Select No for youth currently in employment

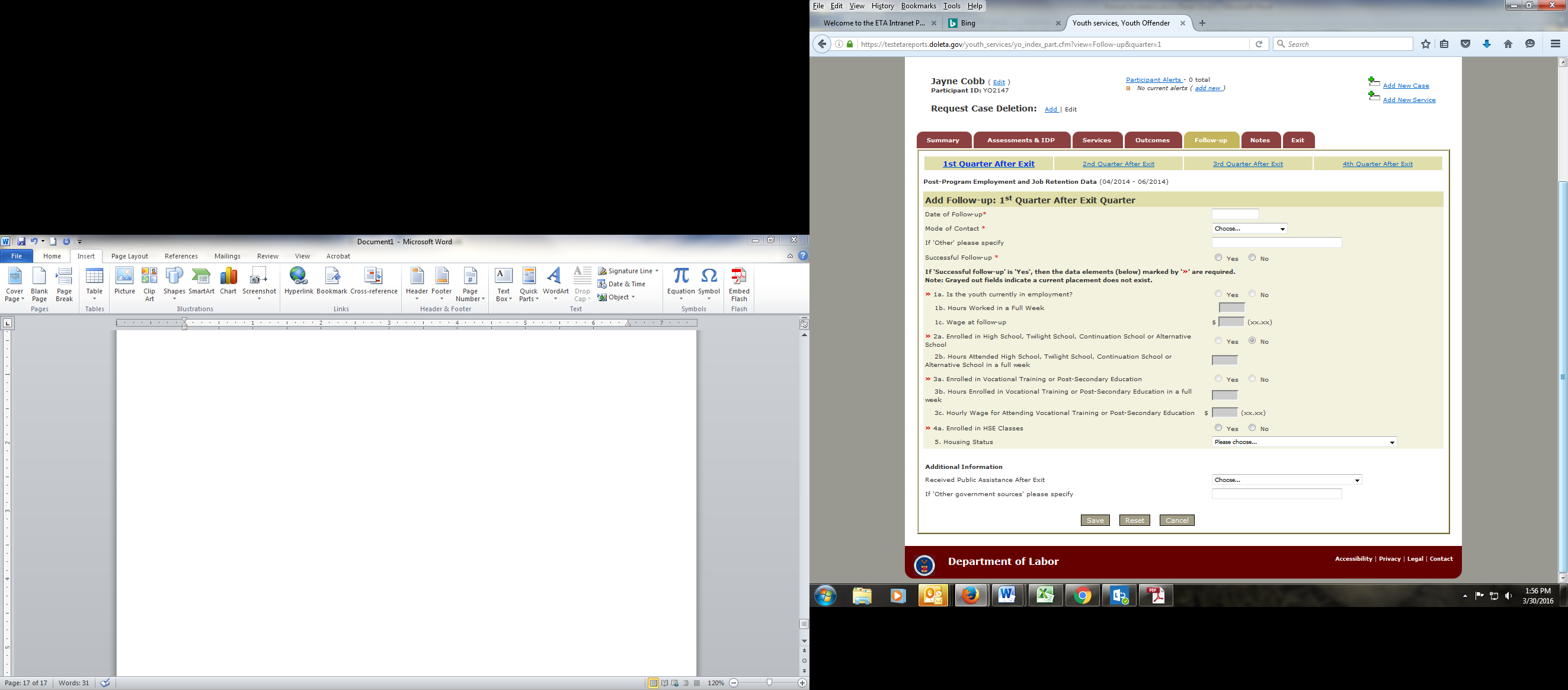click(1252, 293)
